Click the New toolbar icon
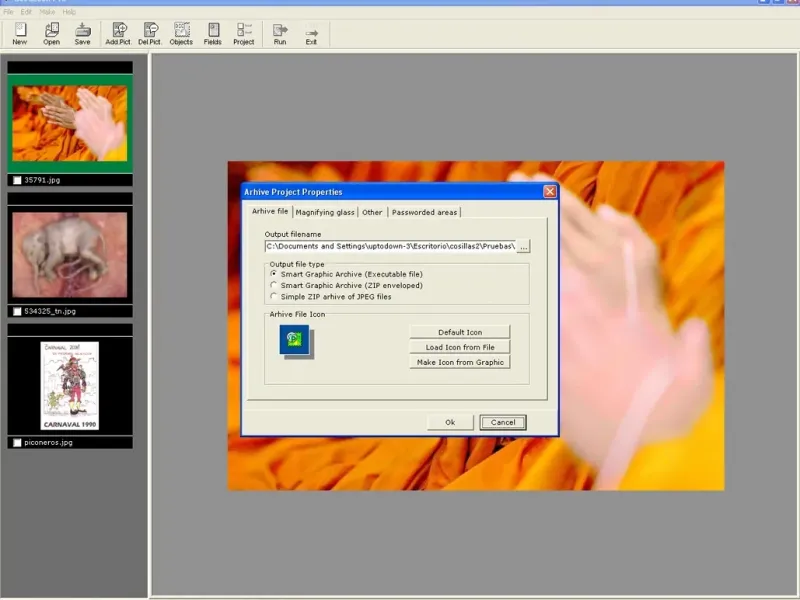800x600 pixels. point(20,34)
